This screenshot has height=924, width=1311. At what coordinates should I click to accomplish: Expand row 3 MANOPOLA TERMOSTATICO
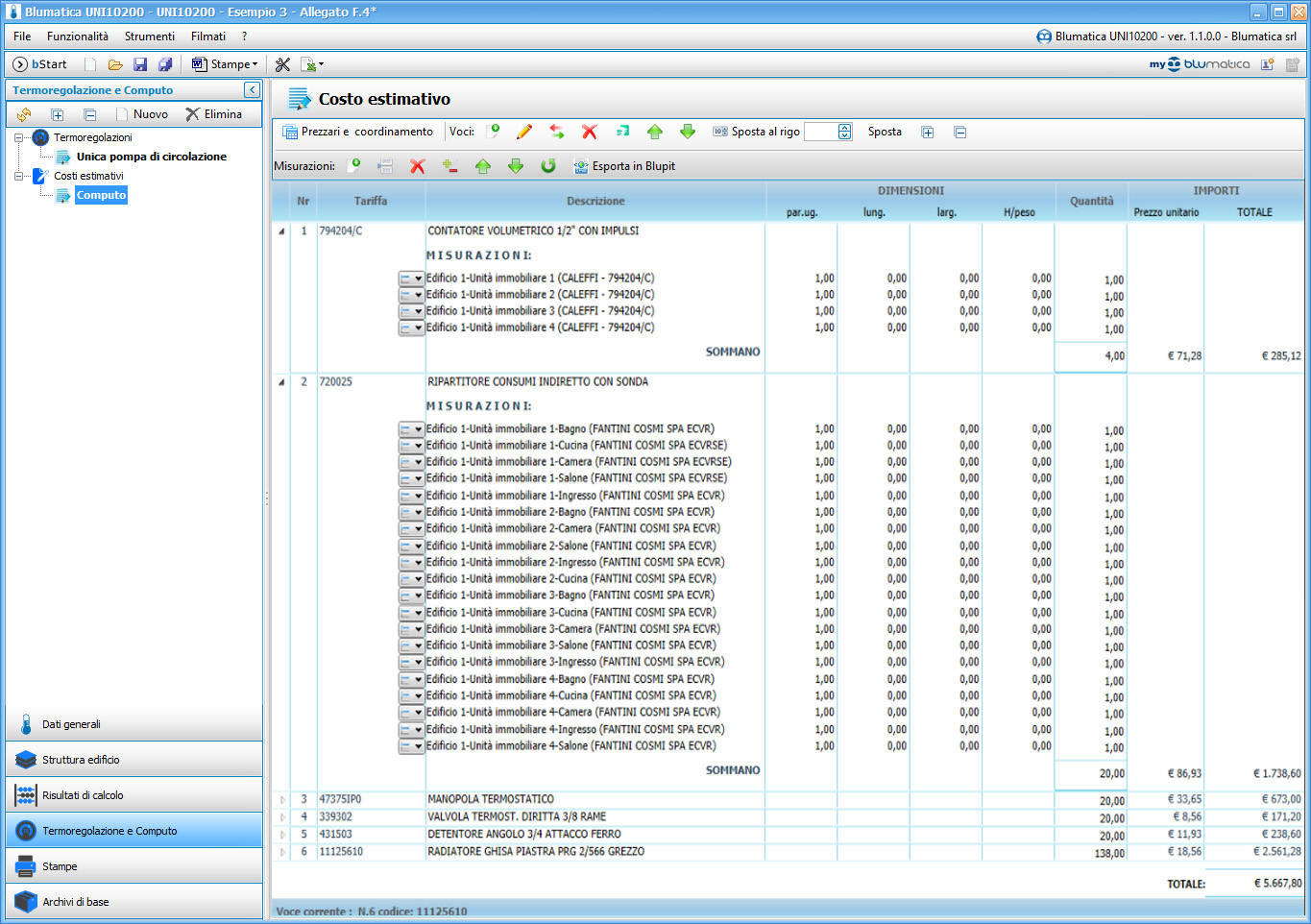coord(282,799)
